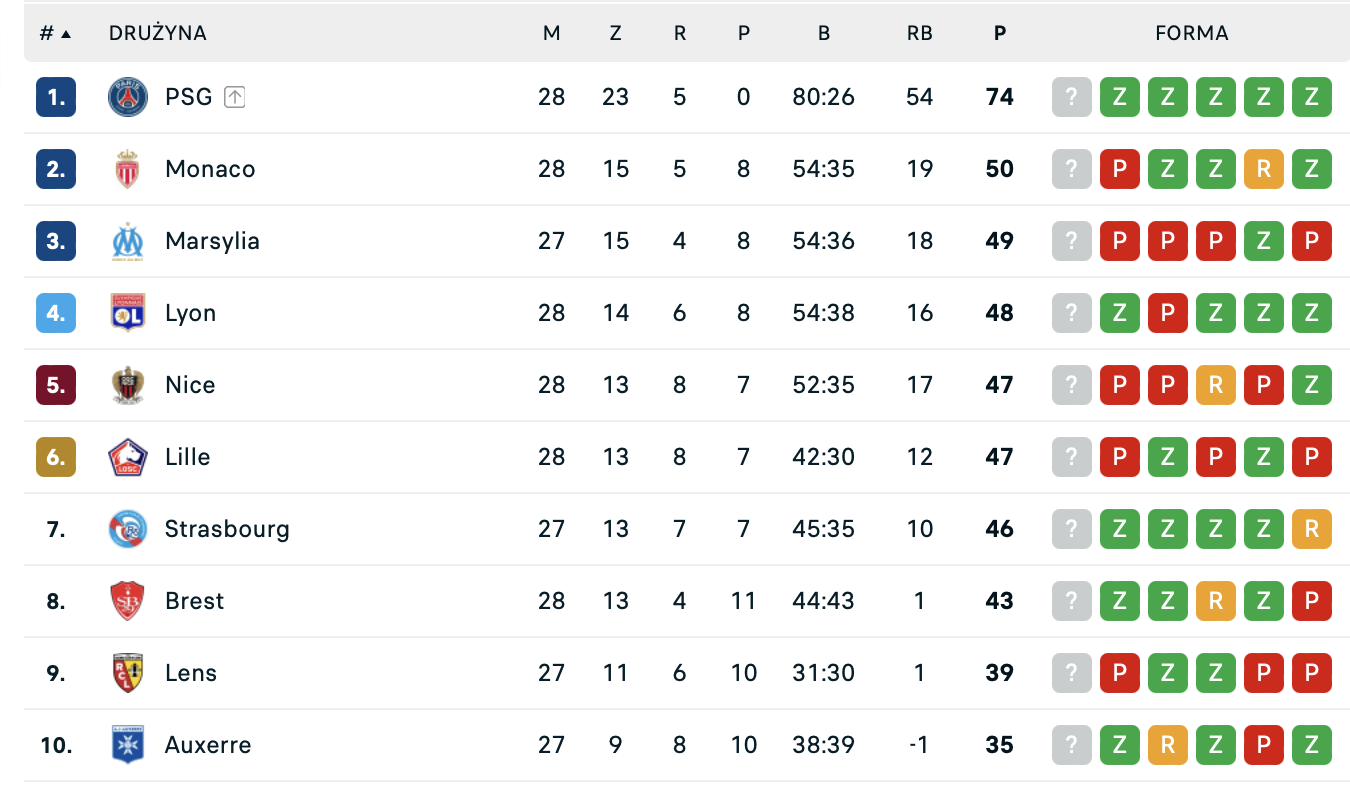The height and width of the screenshot is (786, 1350).
Task: Click the Auxerre club crest
Action: (x=127, y=745)
